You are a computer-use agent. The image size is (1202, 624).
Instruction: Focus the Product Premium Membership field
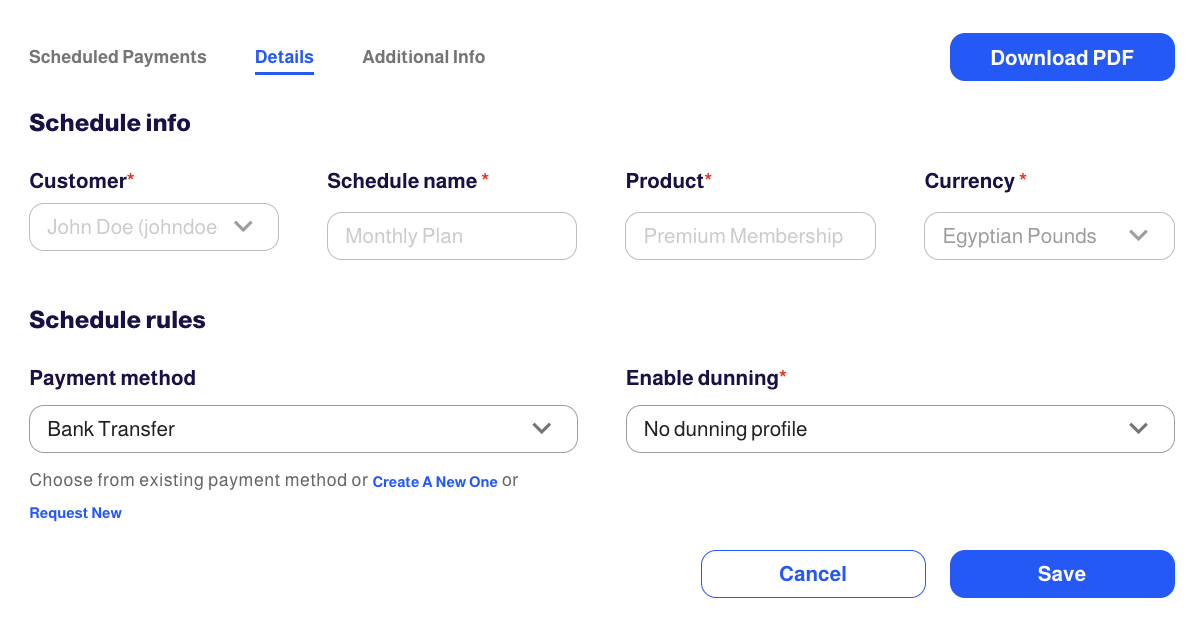[x=750, y=236]
